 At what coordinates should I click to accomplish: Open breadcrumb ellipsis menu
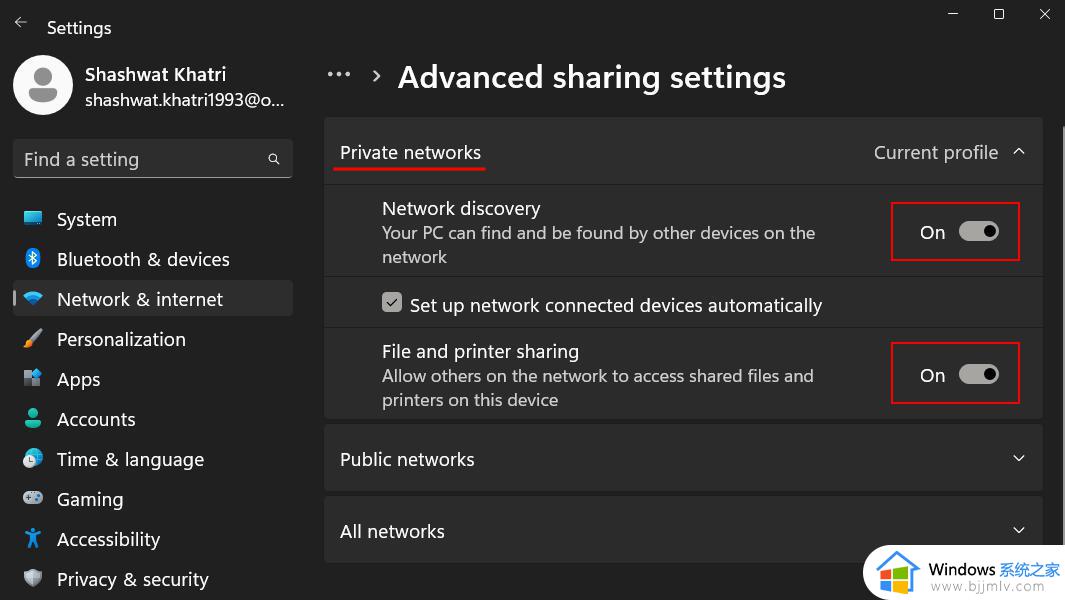pyautogui.click(x=339, y=74)
